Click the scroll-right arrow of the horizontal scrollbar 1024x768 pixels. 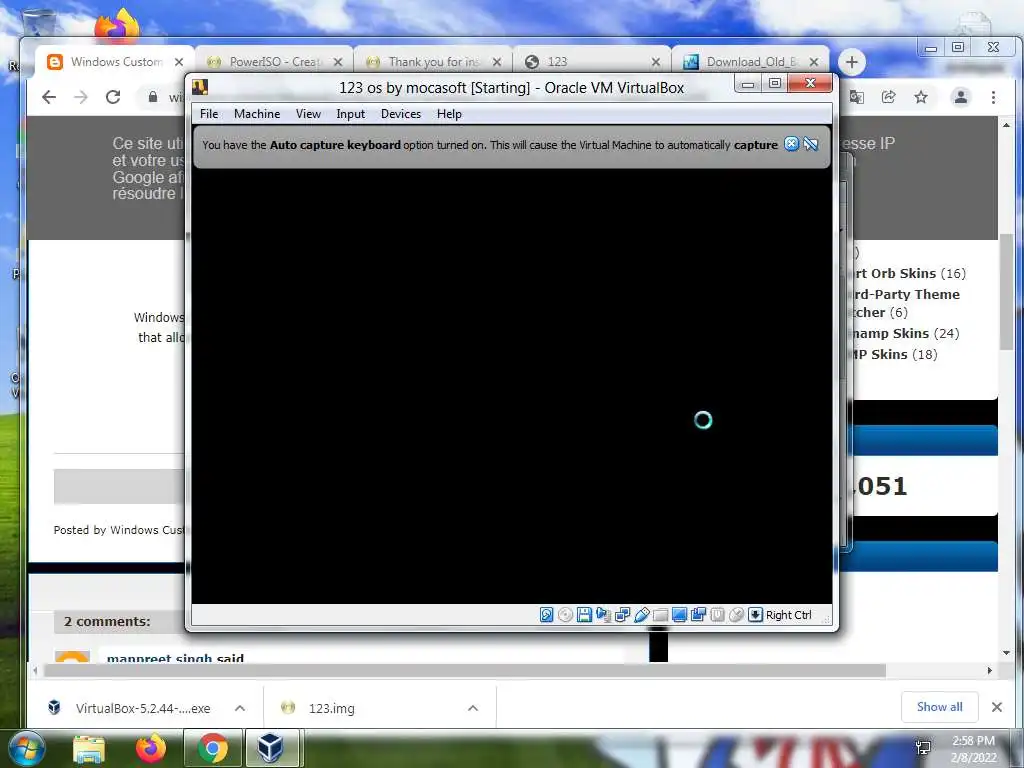[989, 671]
